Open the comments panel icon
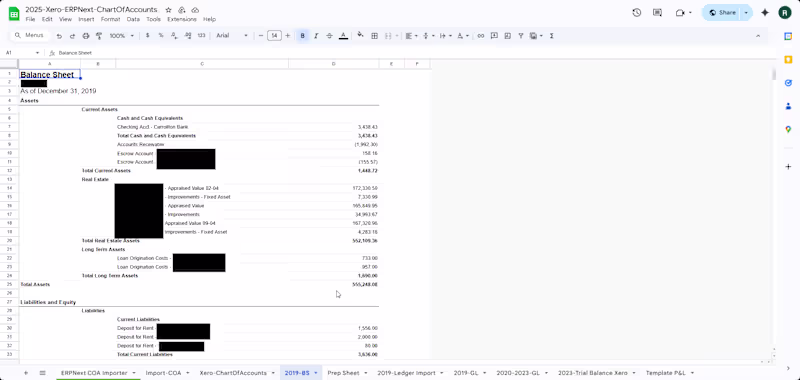800x380 pixels. tap(658, 13)
